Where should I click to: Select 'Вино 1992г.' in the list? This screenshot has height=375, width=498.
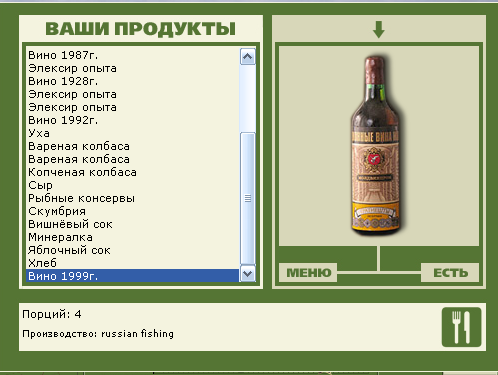pos(132,120)
